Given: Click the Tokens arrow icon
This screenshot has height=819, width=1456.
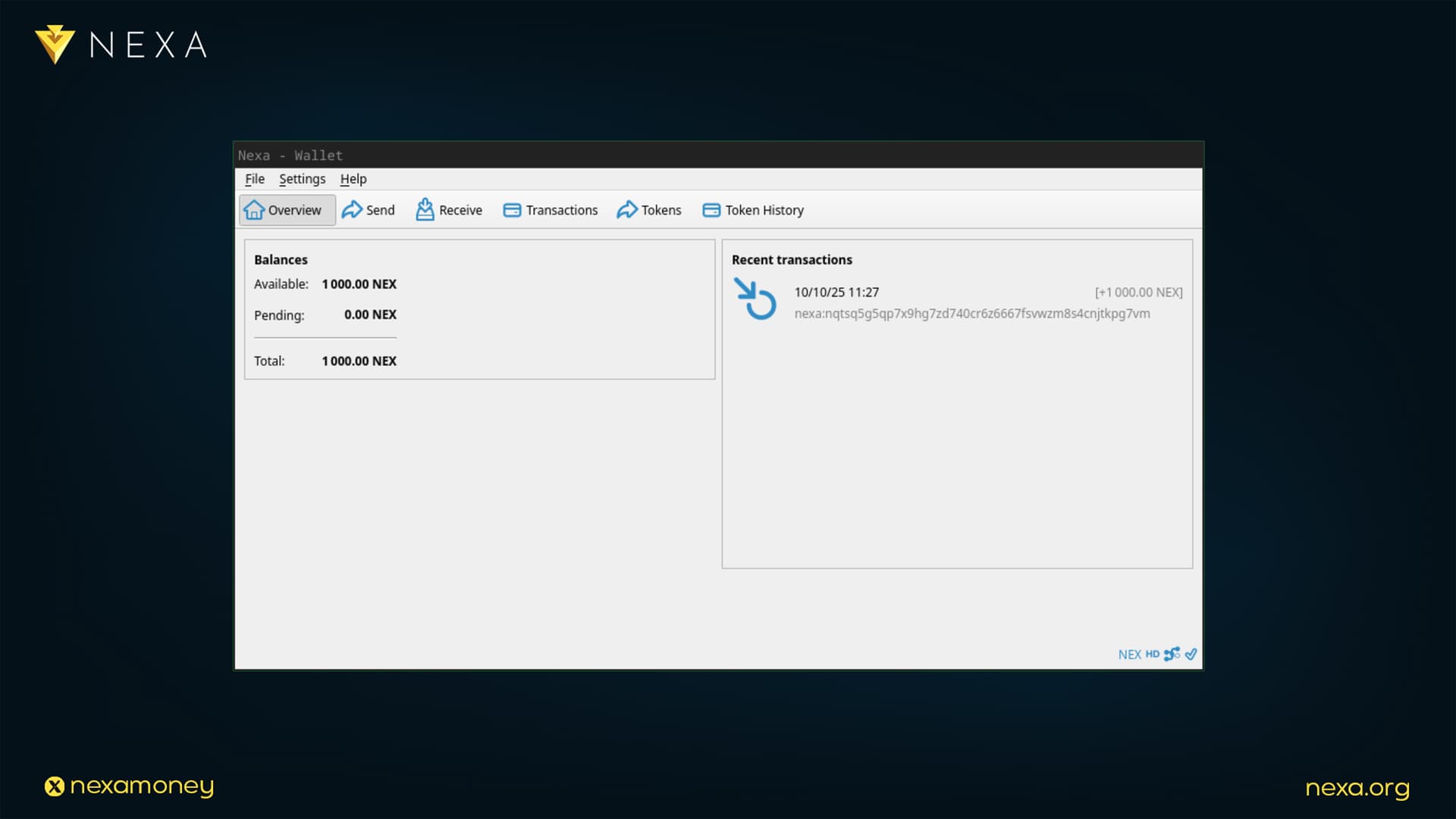Looking at the screenshot, I should click(x=627, y=210).
